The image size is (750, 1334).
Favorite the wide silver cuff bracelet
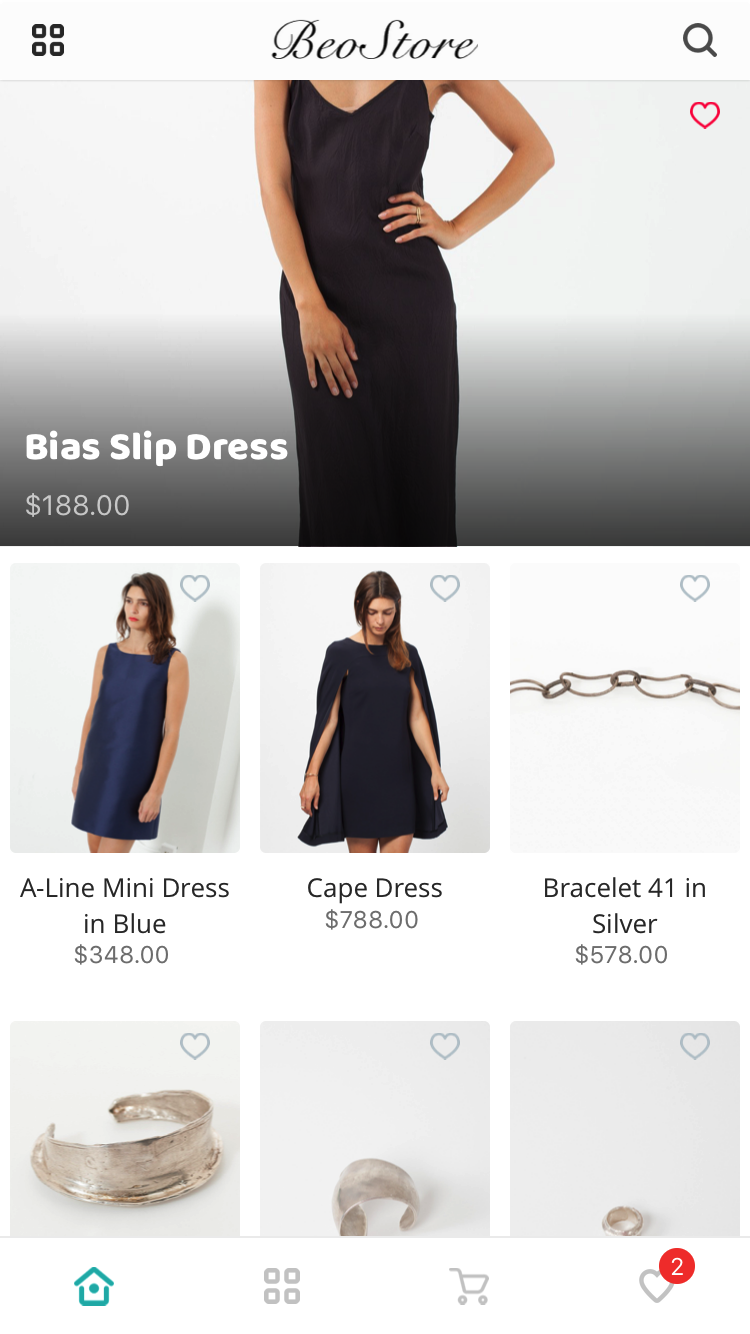195,1046
